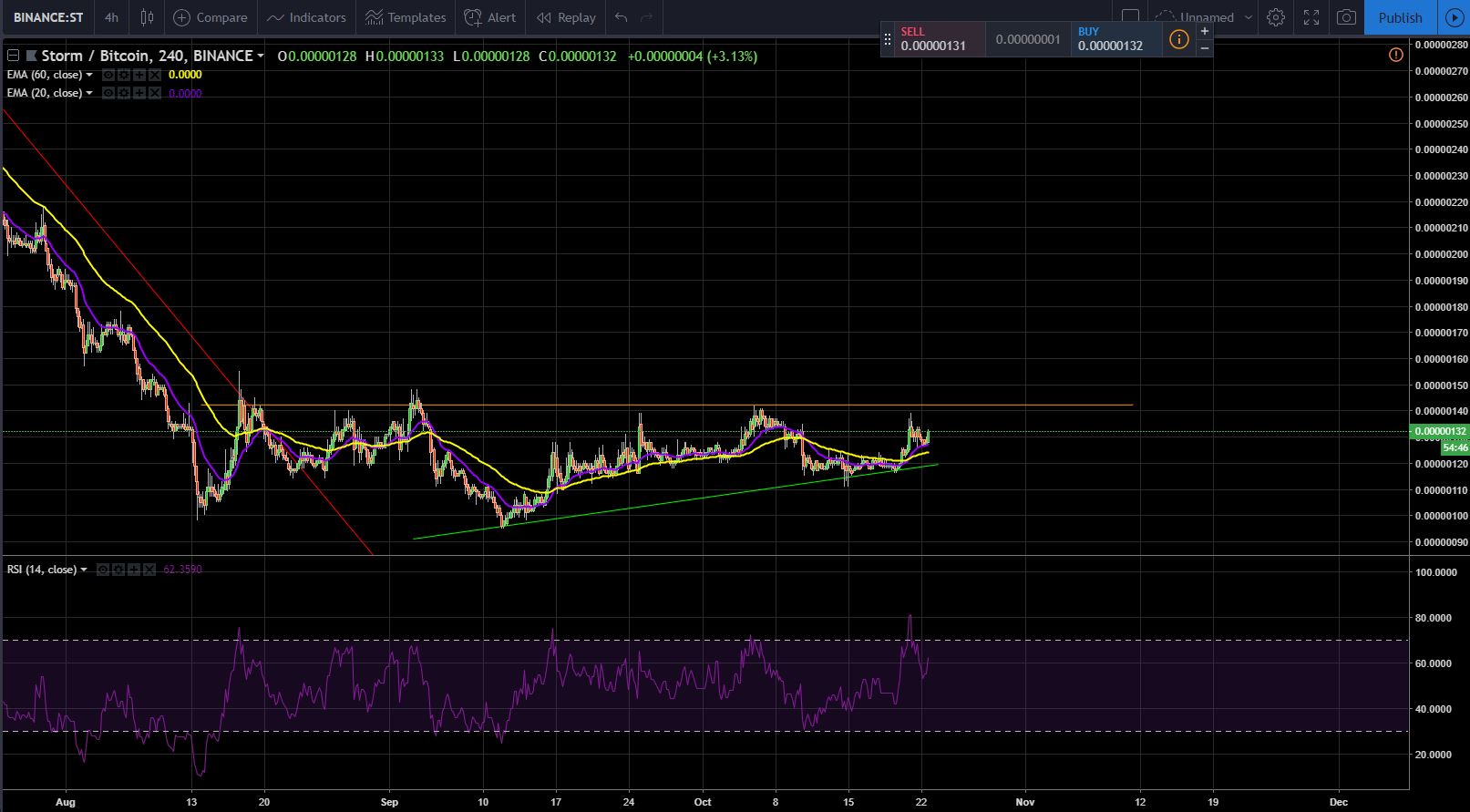Decrease the order quantity with minus
1470x812 pixels.
coord(1205,47)
